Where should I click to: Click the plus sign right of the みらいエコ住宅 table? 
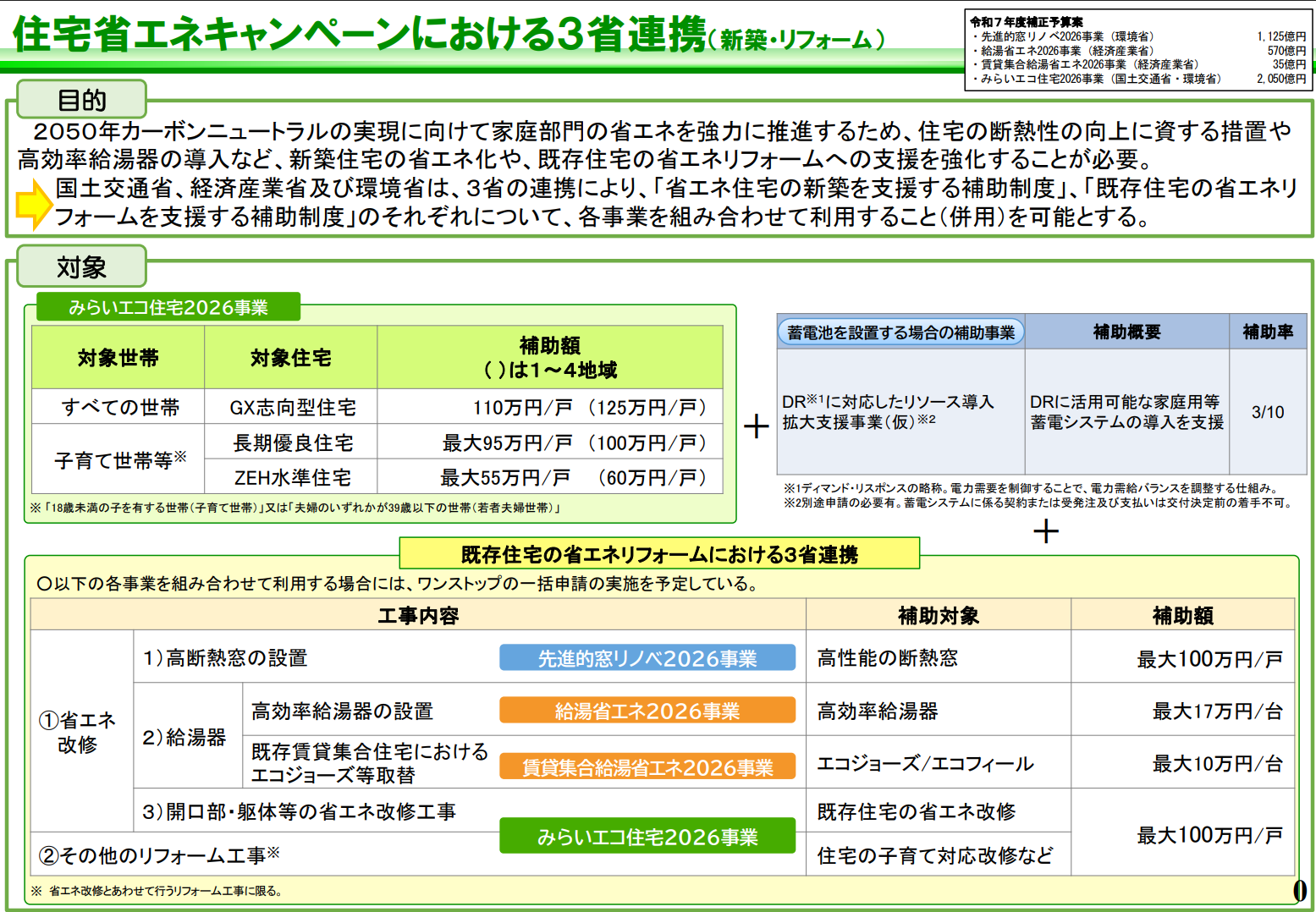point(756,426)
